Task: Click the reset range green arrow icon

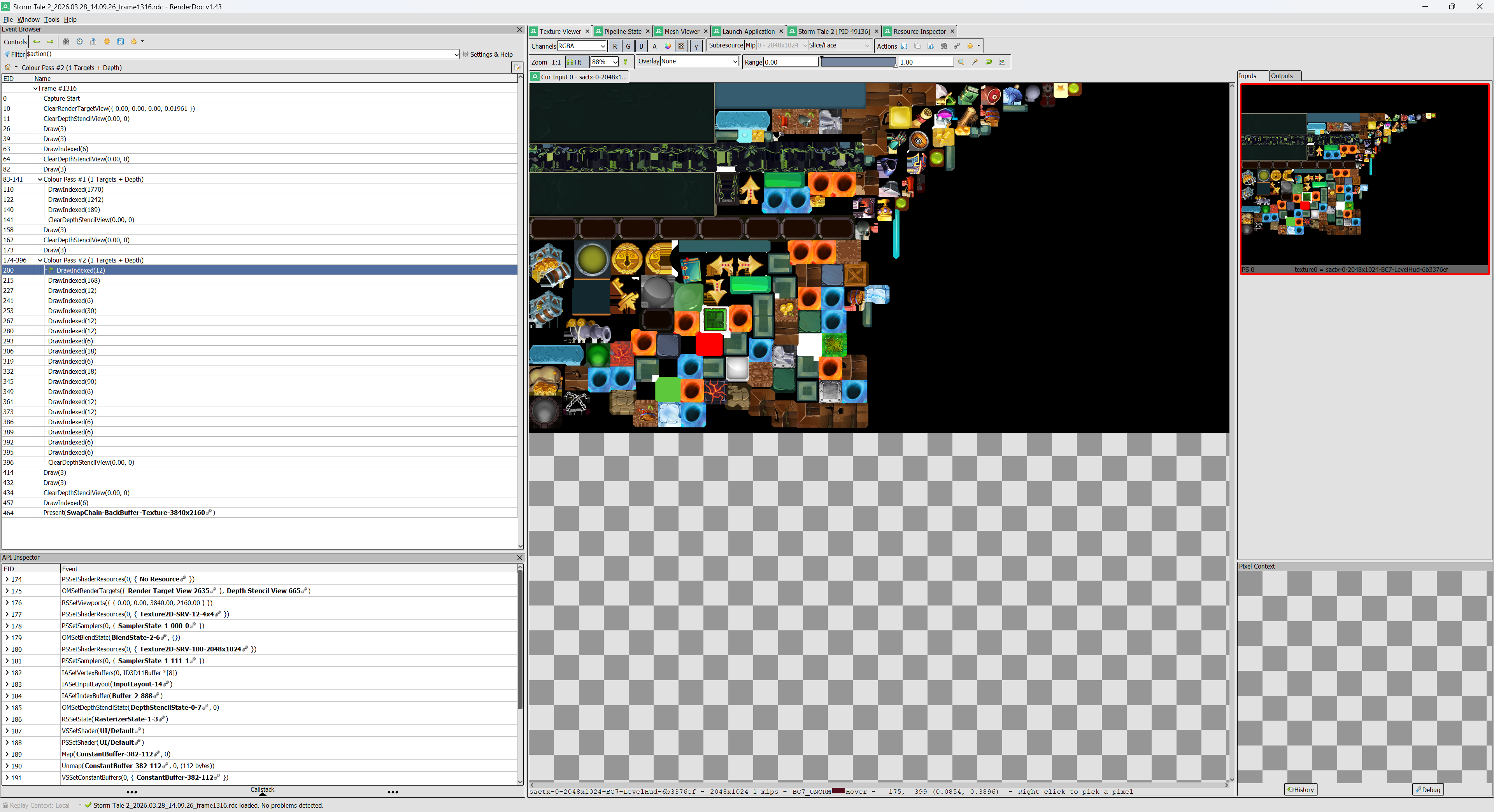Action: point(988,62)
